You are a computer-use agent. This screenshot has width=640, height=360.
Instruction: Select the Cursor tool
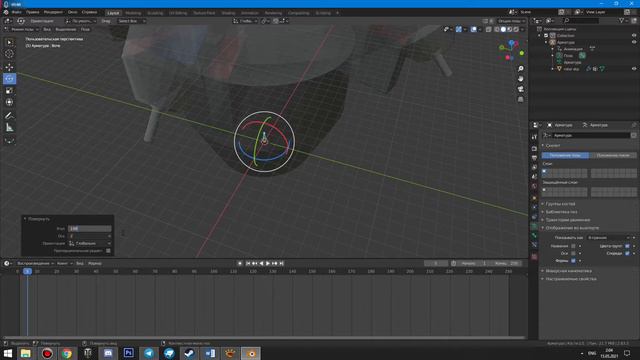(9, 54)
